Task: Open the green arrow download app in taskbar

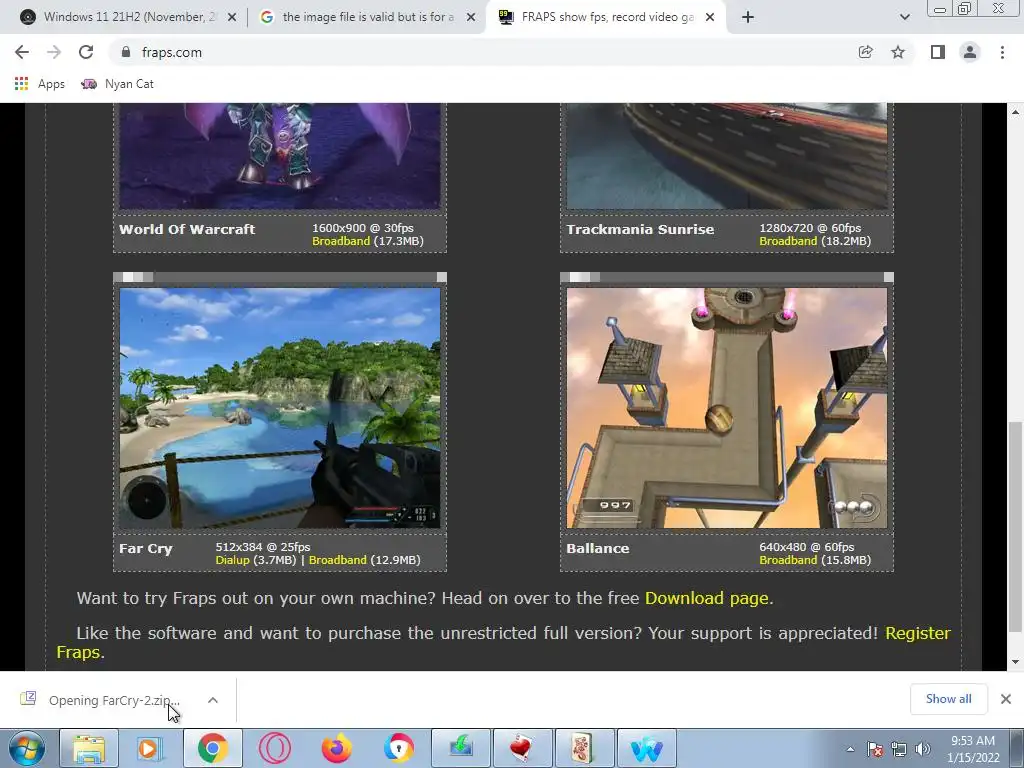Action: point(461,748)
